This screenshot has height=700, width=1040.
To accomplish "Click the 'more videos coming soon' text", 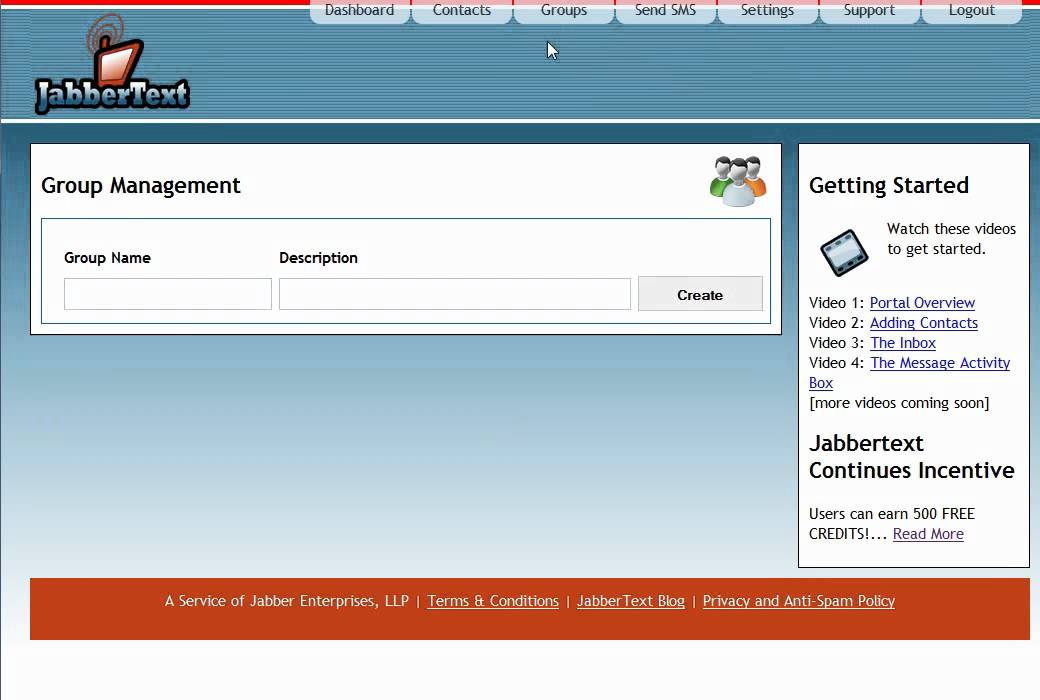I will tap(899, 403).
